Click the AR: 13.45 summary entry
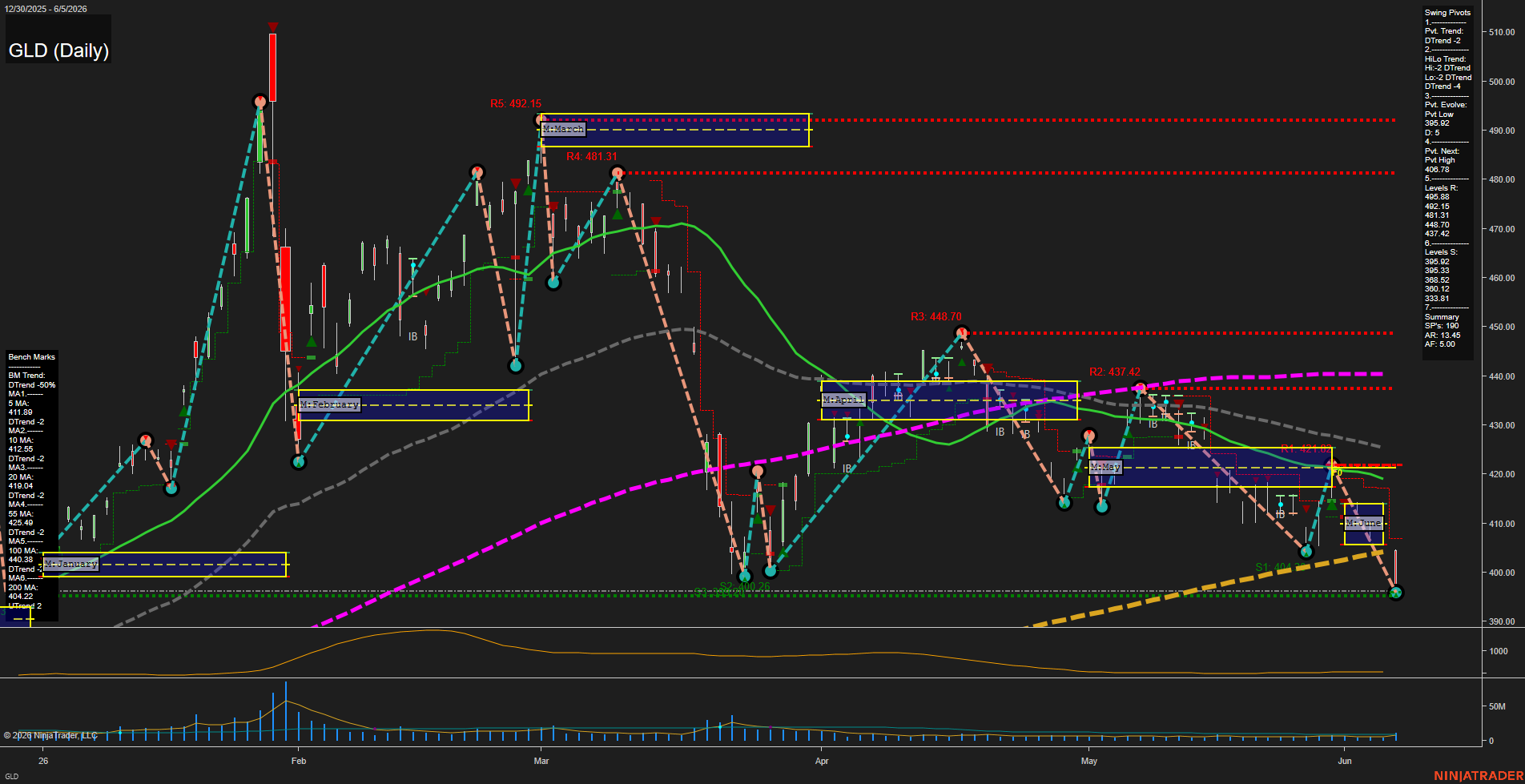The width and height of the screenshot is (1525, 784). (x=1443, y=336)
